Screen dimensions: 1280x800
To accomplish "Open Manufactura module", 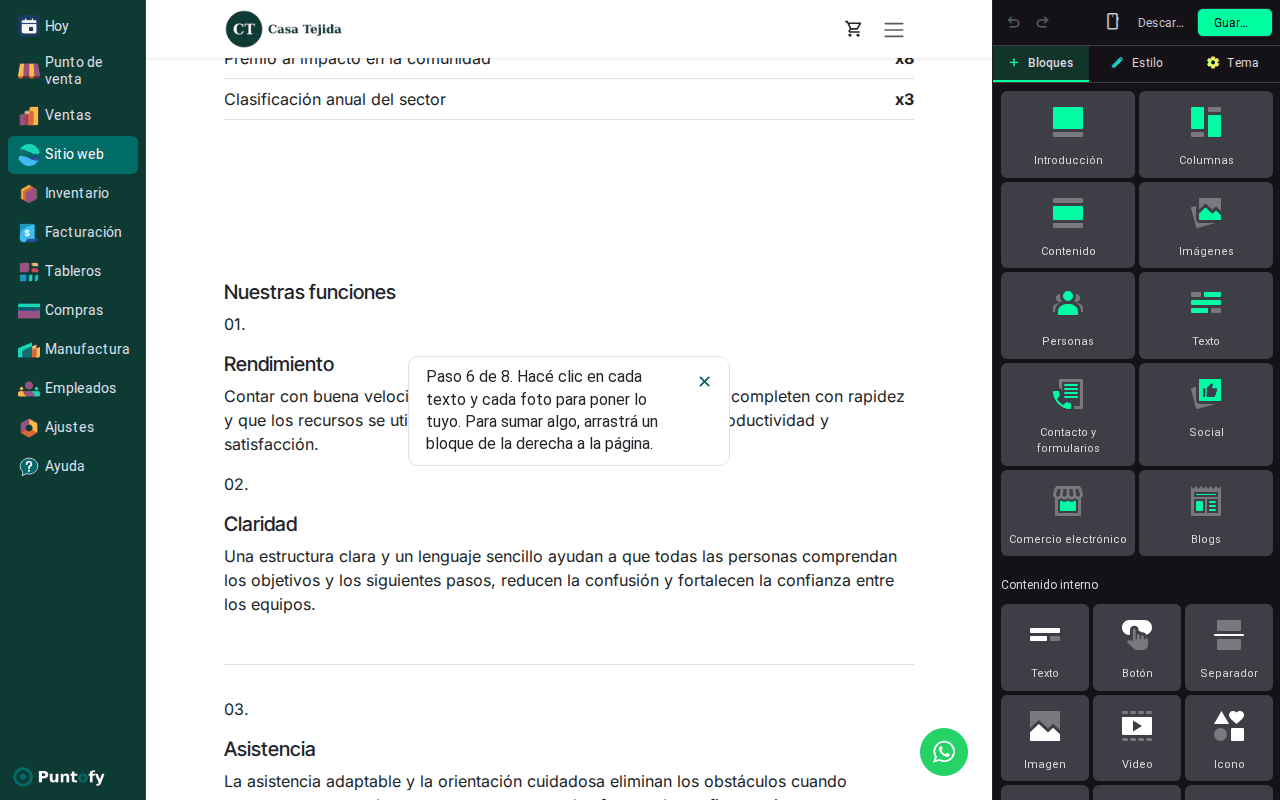I will (x=73, y=349).
